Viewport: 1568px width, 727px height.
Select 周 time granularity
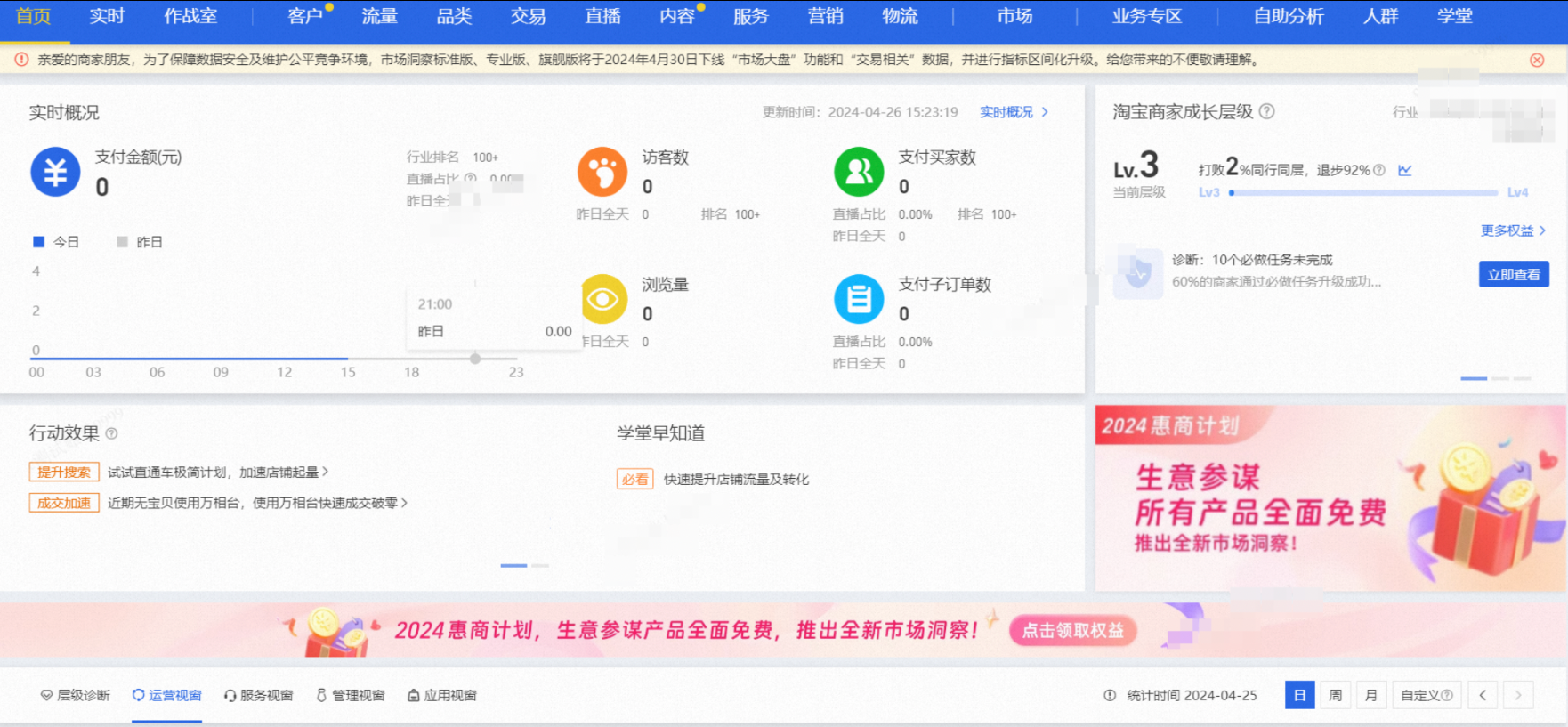point(1336,695)
